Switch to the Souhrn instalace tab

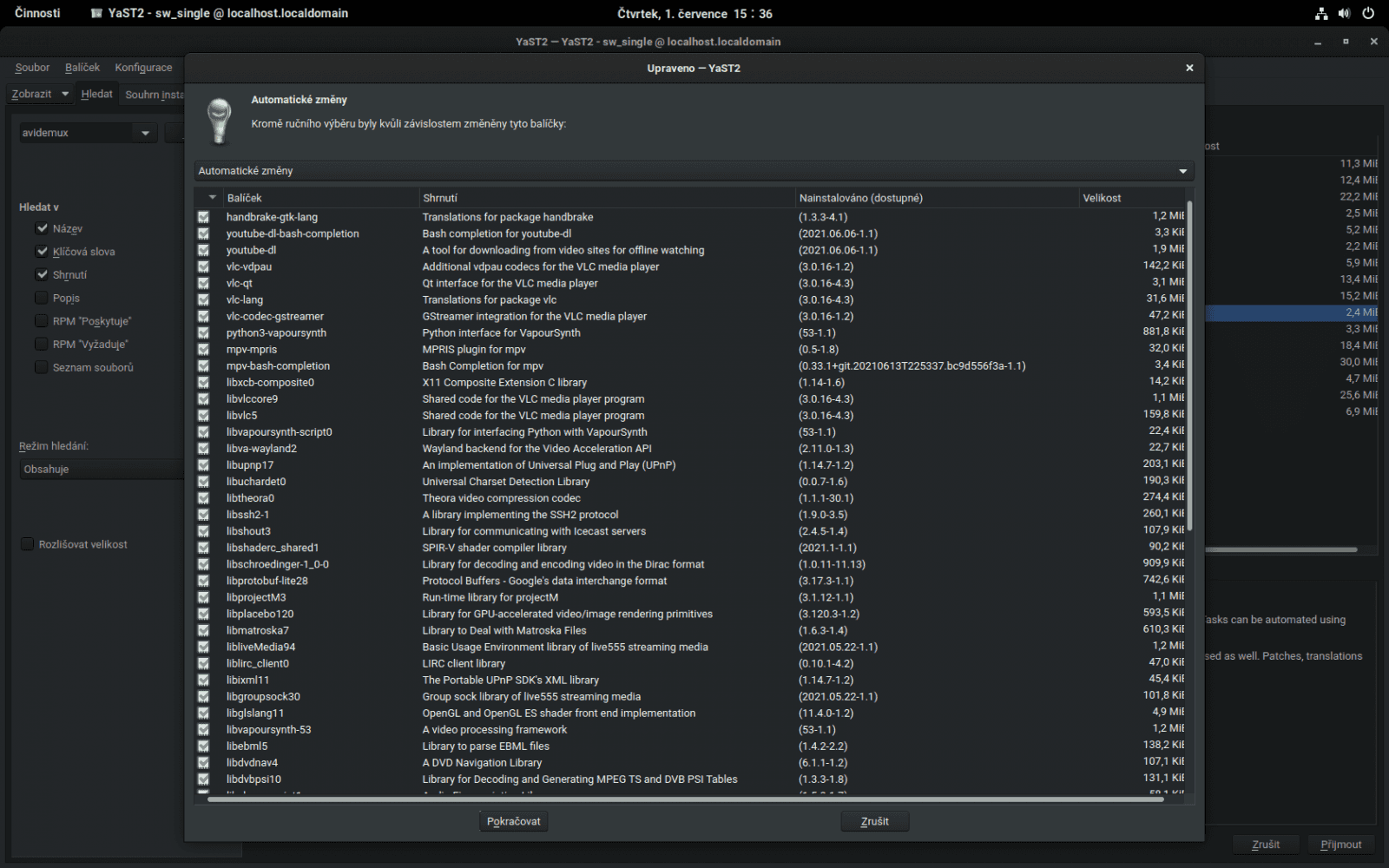tap(154, 94)
